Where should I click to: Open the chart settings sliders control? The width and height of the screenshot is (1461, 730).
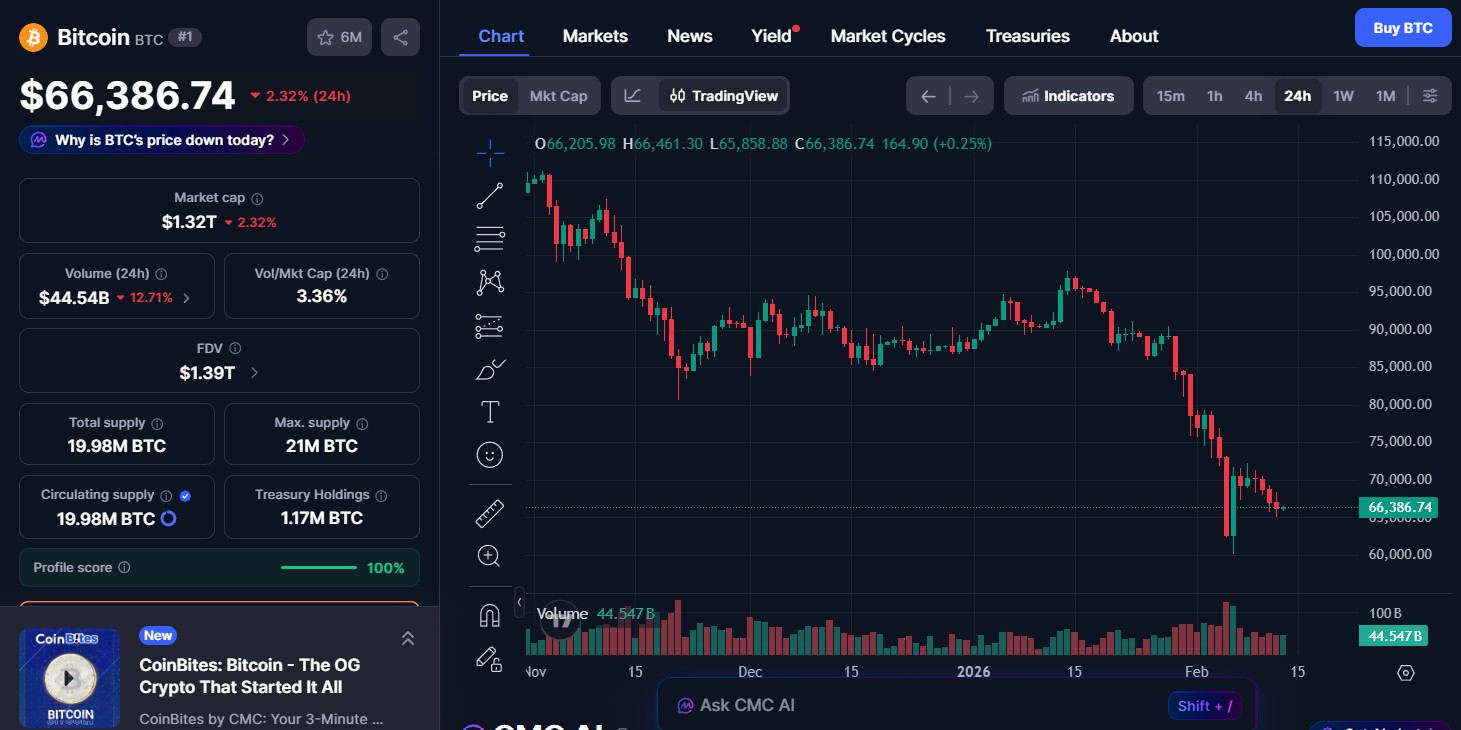(1430, 95)
